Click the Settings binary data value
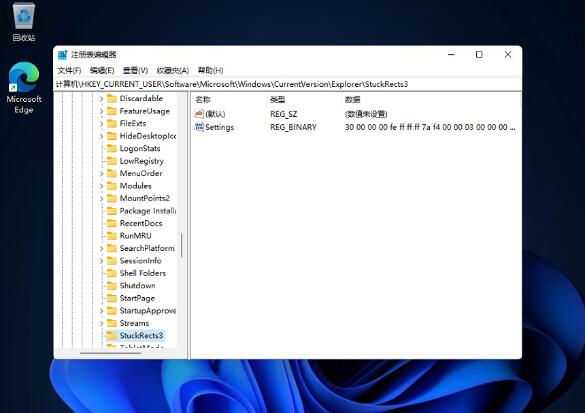The image size is (585, 413). point(430,127)
